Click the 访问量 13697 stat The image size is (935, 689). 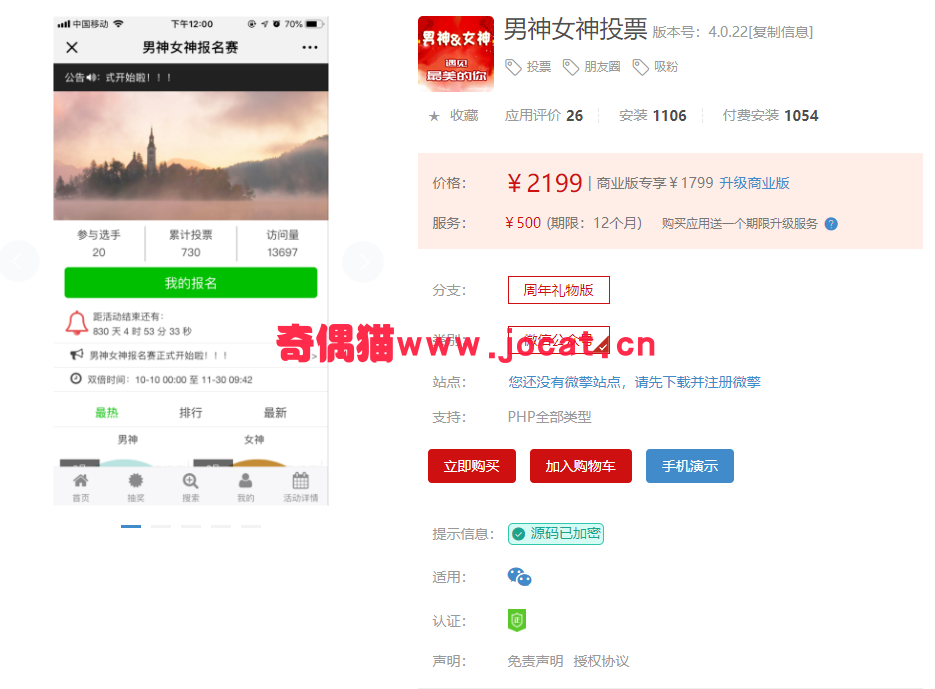click(x=283, y=243)
